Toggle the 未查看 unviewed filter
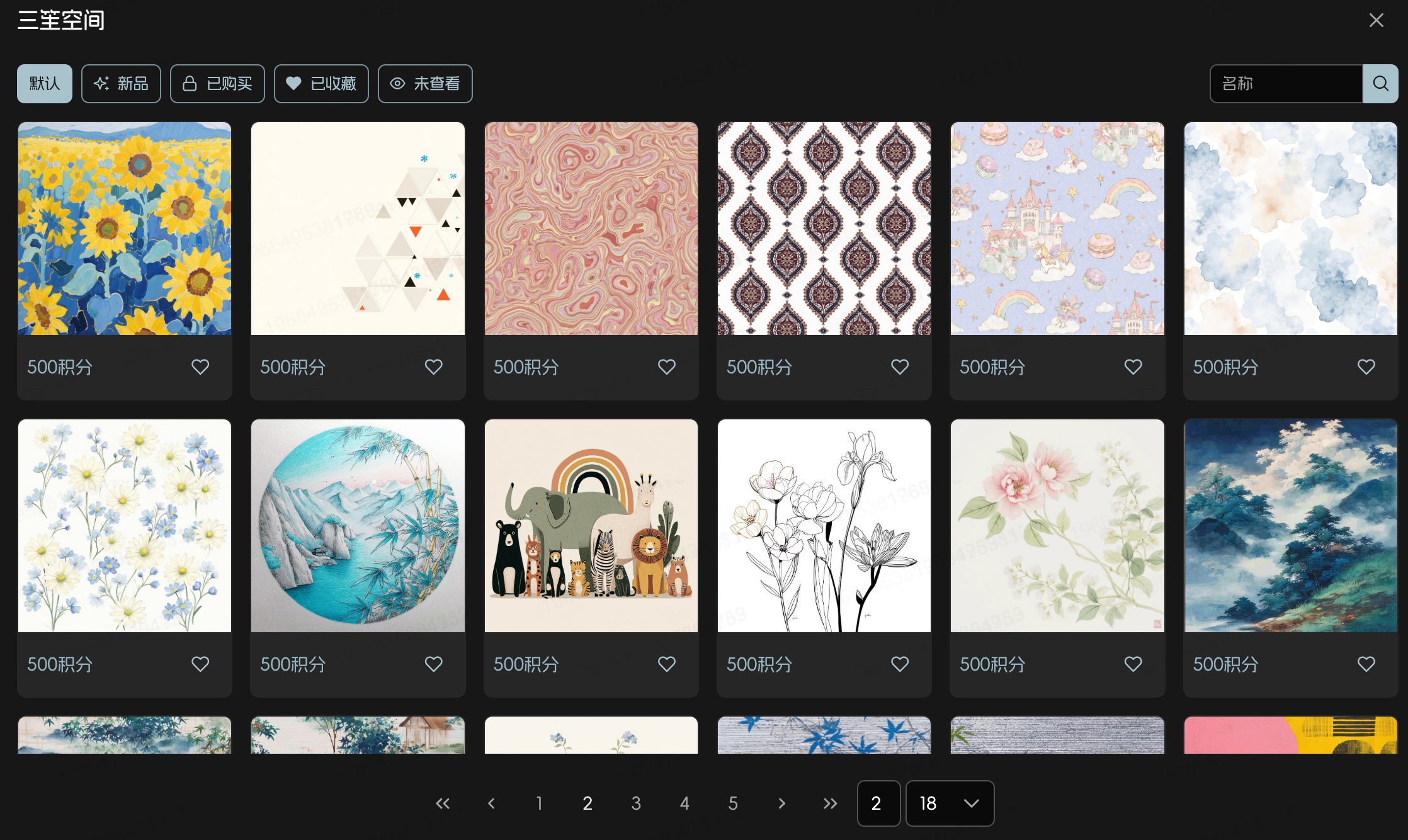The width and height of the screenshot is (1408, 840). [425, 84]
